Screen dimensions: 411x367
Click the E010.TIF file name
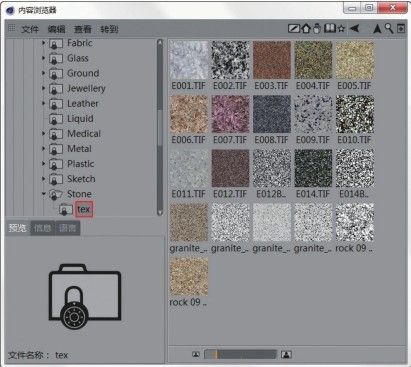[x=354, y=140]
